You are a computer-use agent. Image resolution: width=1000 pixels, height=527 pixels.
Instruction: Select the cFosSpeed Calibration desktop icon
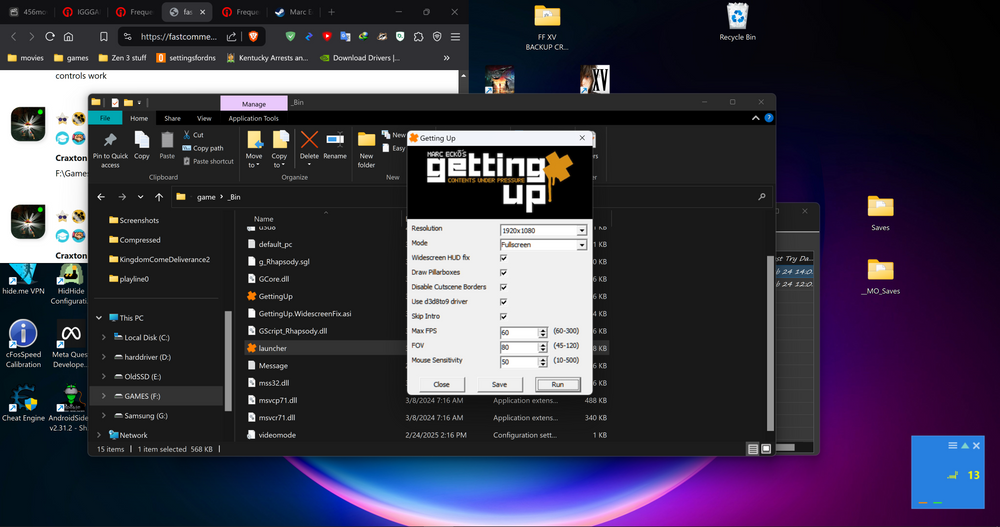tap(24, 344)
